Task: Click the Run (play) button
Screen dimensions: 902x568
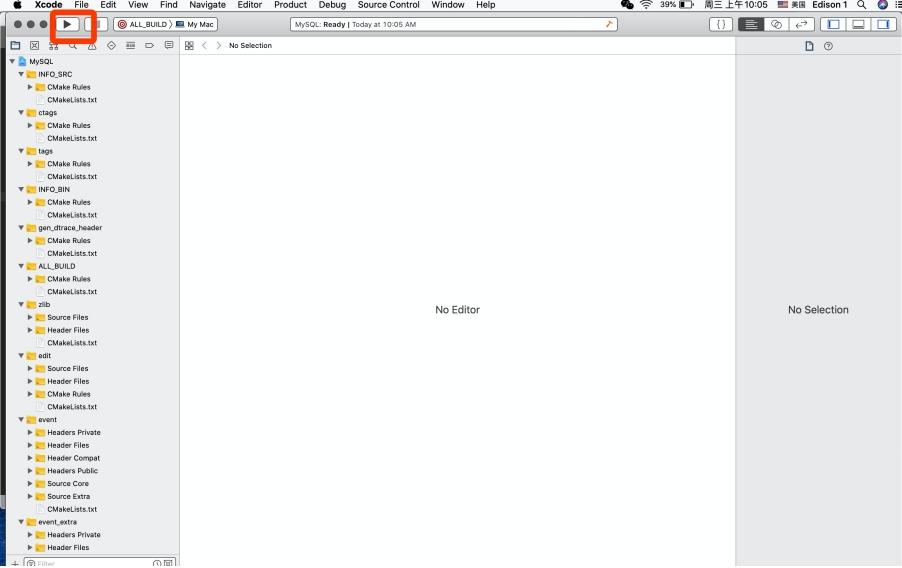Action: pyautogui.click(x=67, y=24)
